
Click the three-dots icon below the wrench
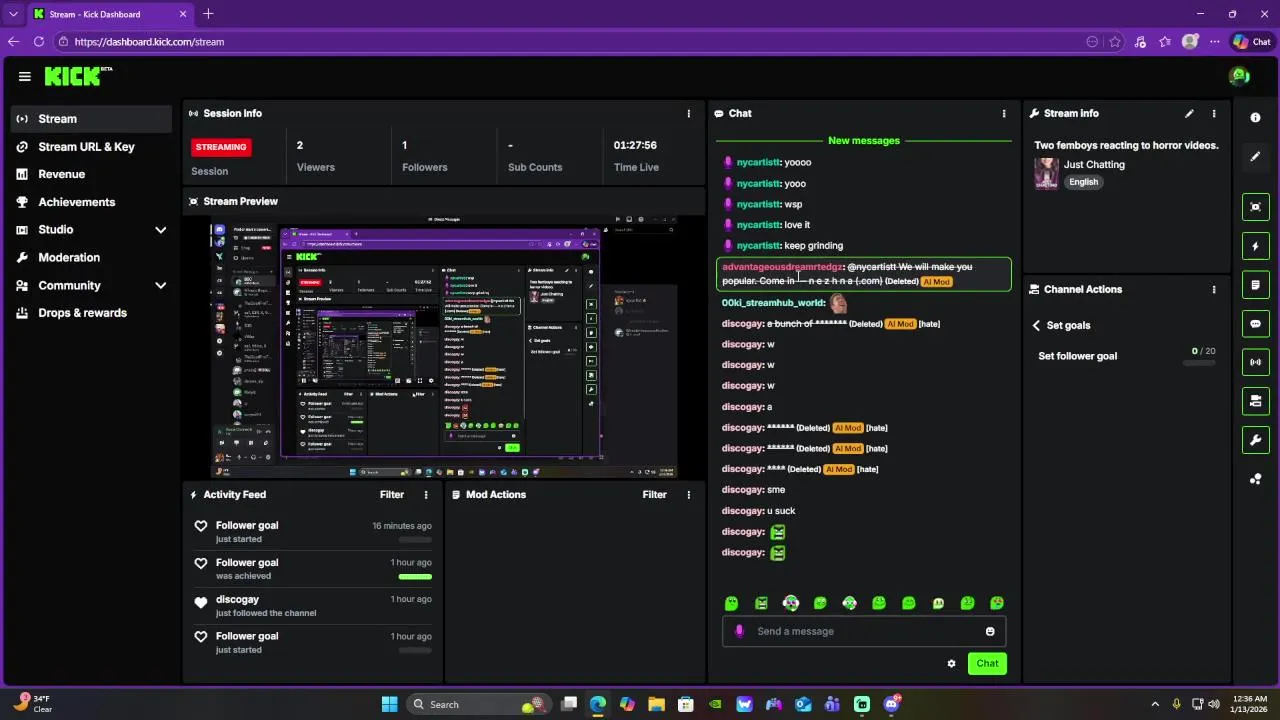coord(1256,479)
